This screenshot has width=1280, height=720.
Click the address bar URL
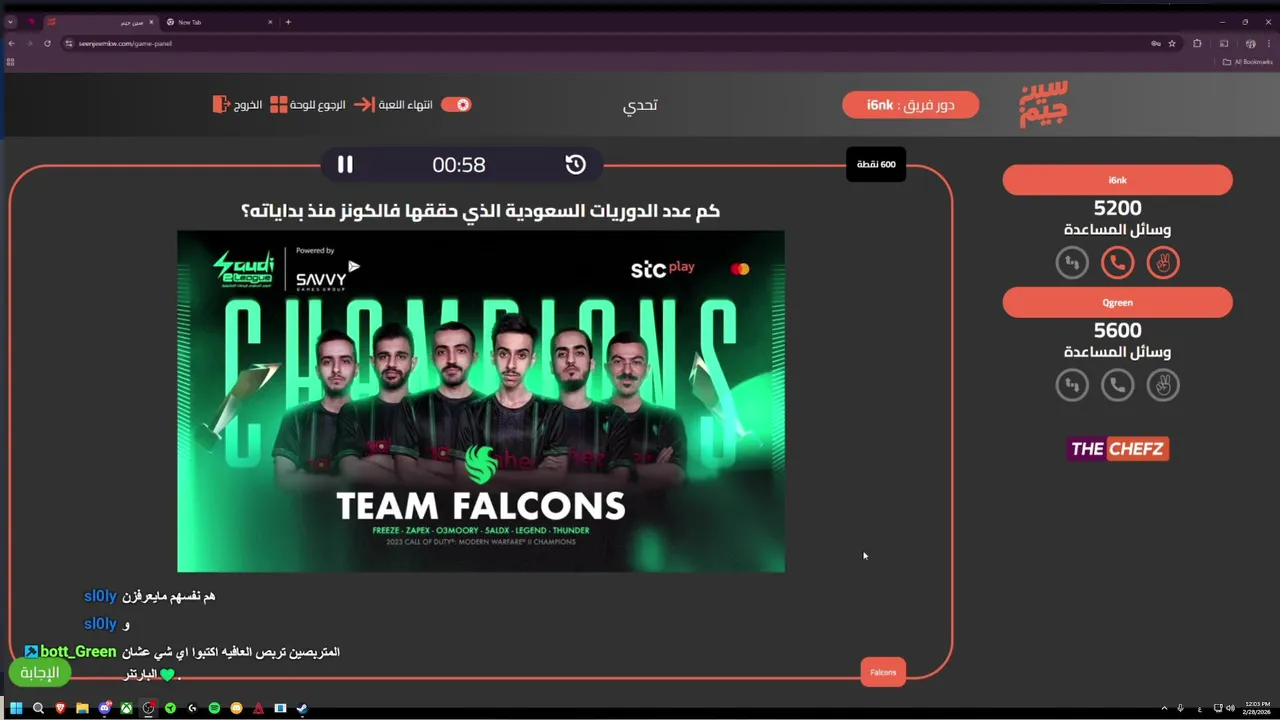click(x=126, y=43)
